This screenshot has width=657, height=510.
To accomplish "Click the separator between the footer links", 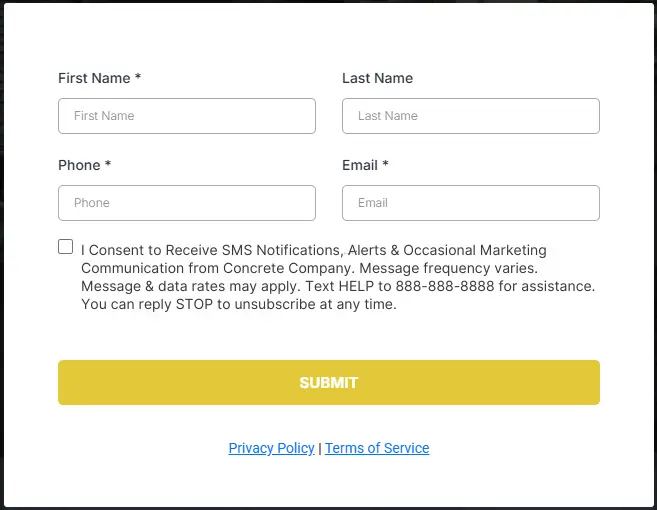I will 320,448.
